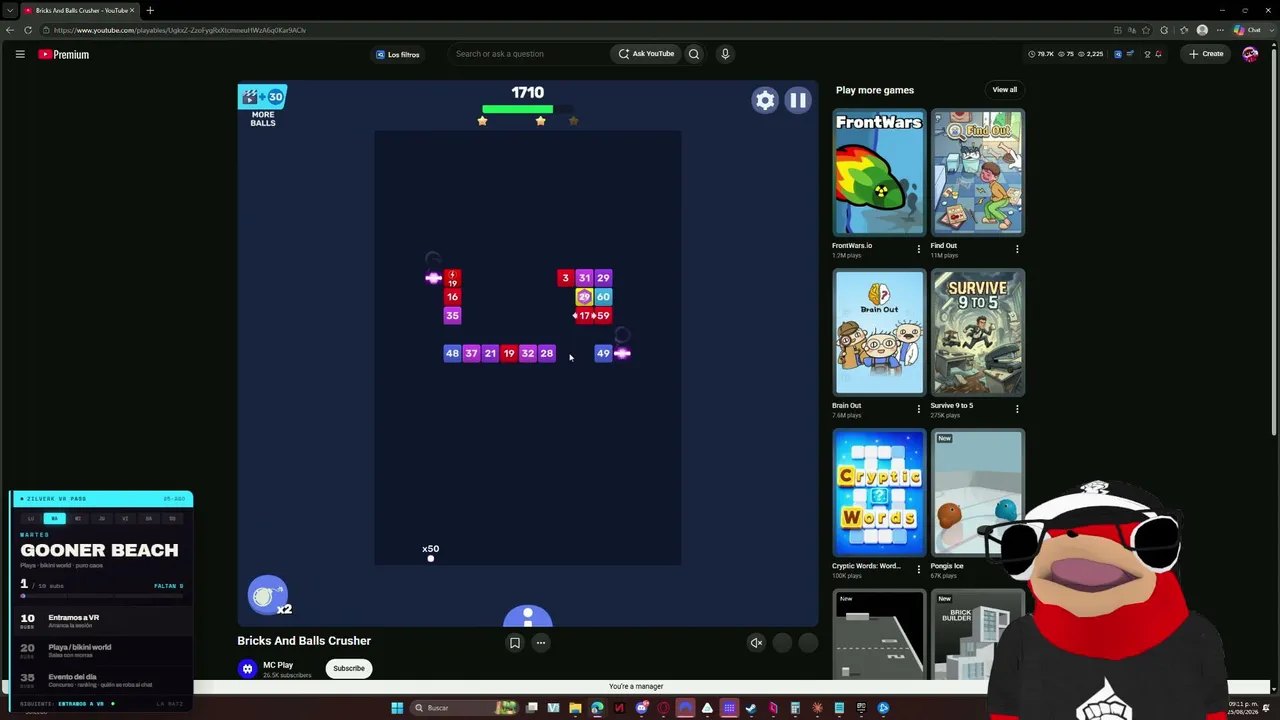
Task: Open the Survive 9 to 5 thumbnail
Action: click(978, 333)
